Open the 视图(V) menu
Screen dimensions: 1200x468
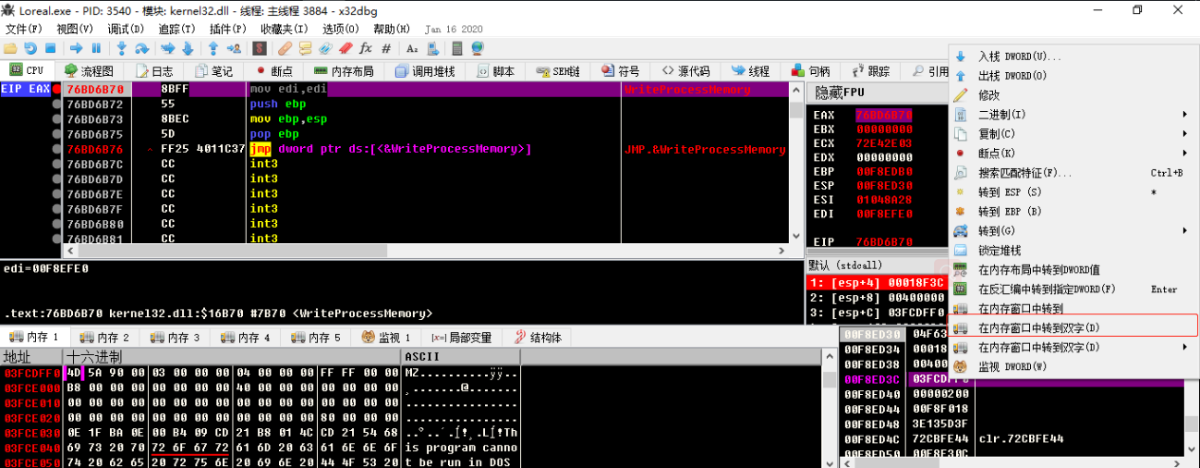click(74, 29)
